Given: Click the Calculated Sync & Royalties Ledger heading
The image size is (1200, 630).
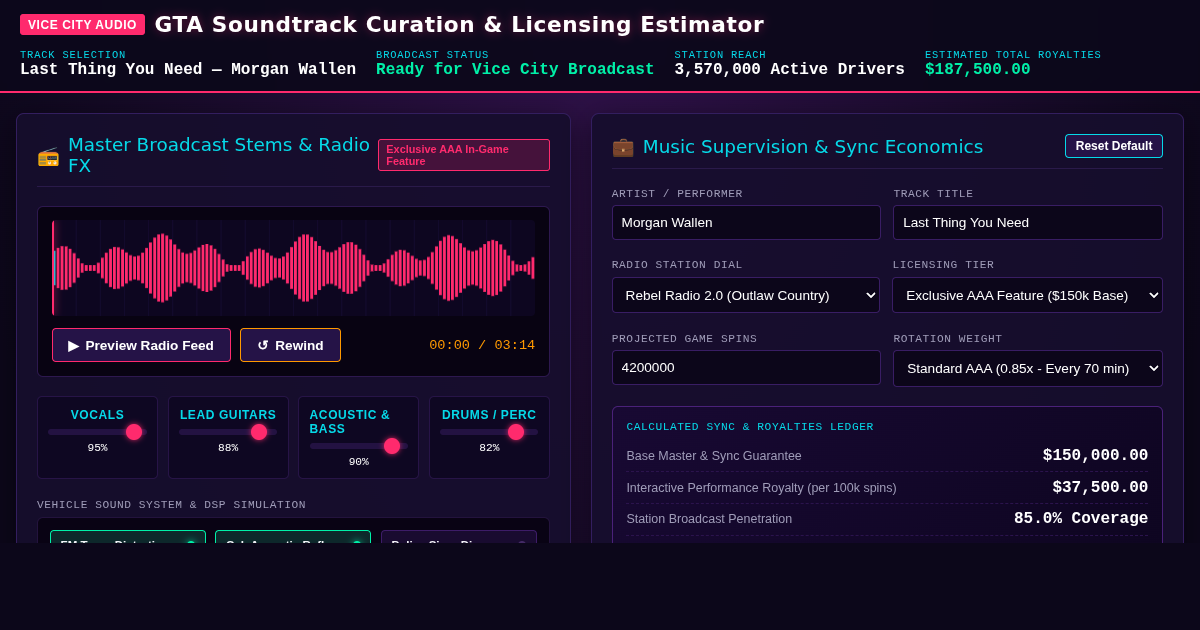Looking at the screenshot, I should [750, 427].
